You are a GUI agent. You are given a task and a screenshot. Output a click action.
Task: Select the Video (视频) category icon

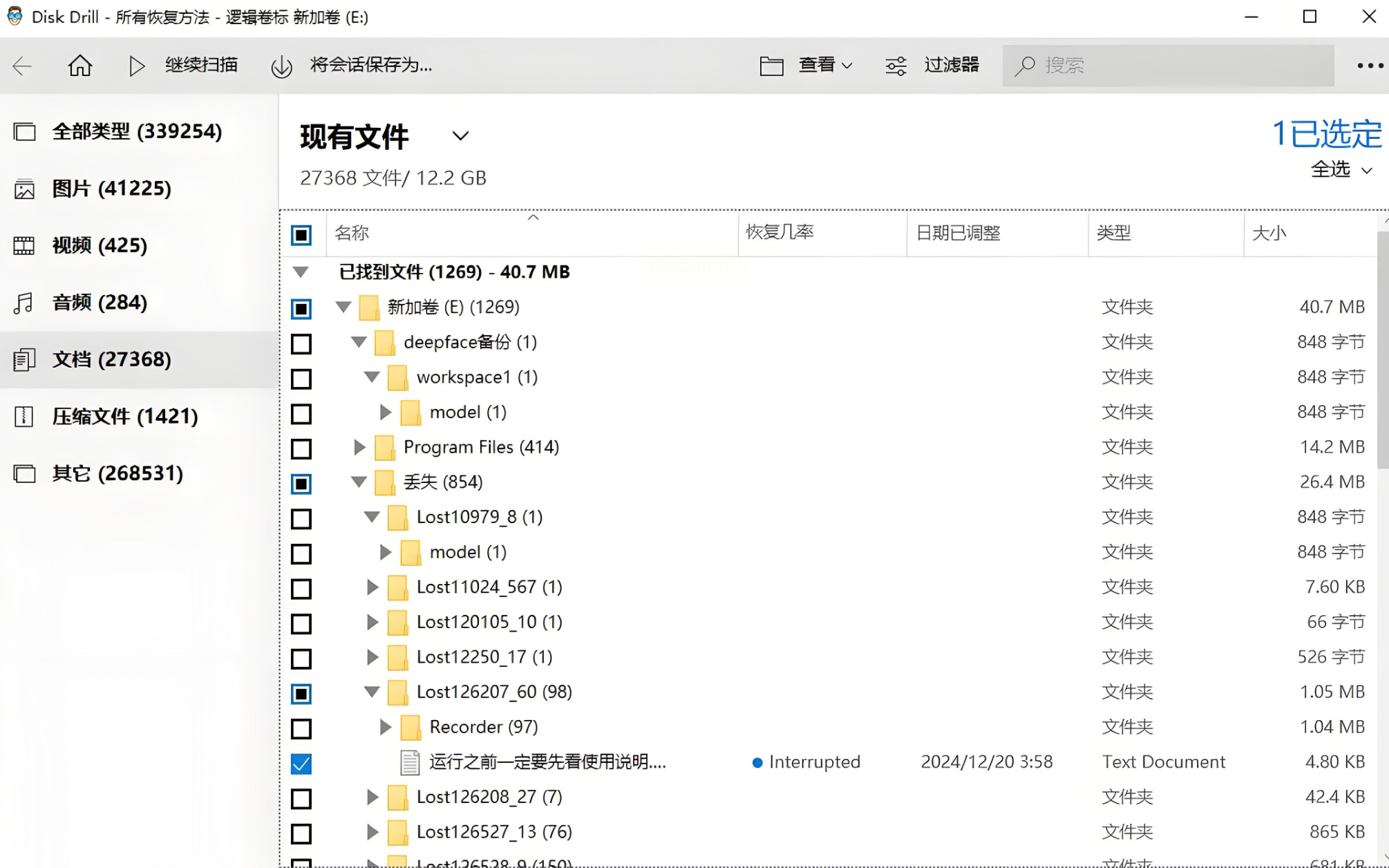pyautogui.click(x=25, y=245)
